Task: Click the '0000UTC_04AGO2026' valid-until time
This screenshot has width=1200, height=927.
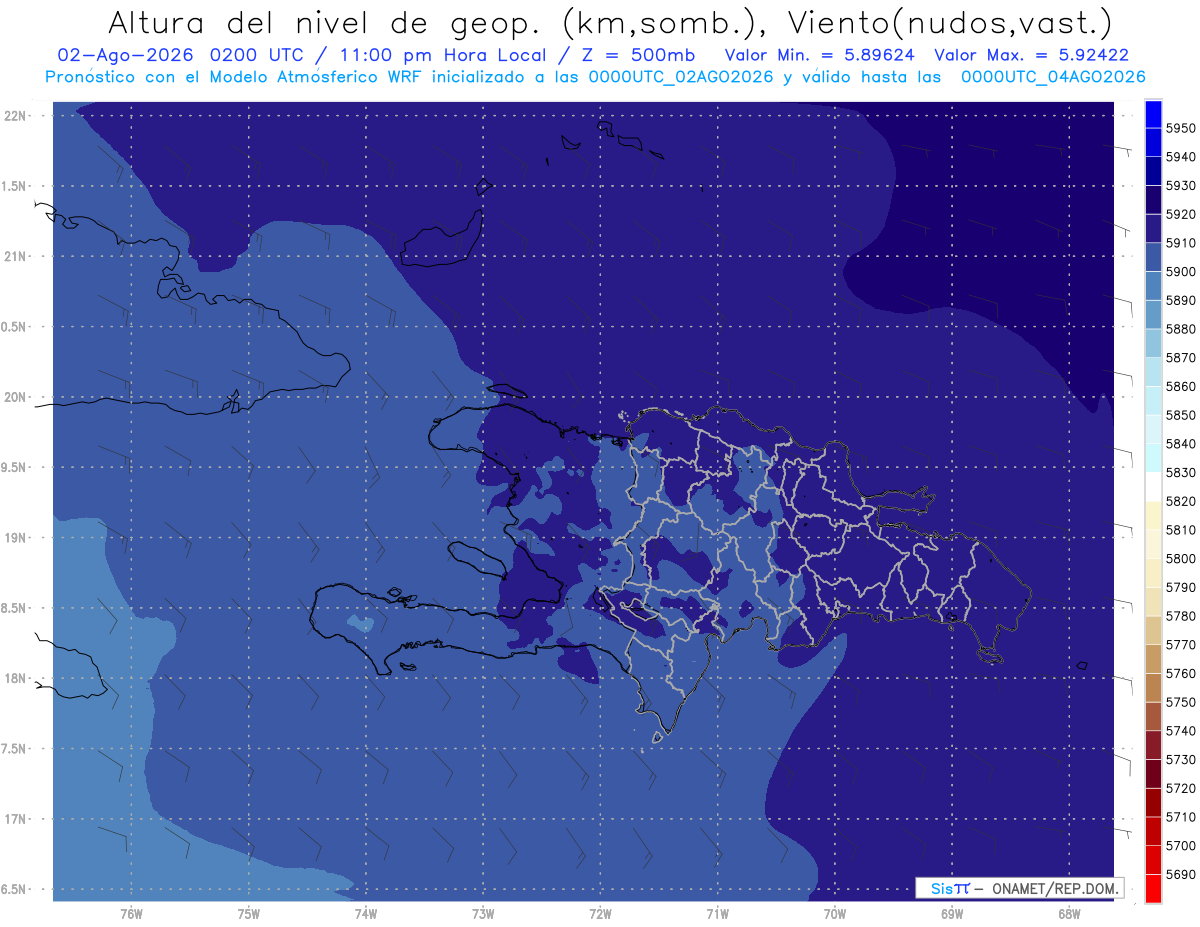Action: coord(1053,77)
